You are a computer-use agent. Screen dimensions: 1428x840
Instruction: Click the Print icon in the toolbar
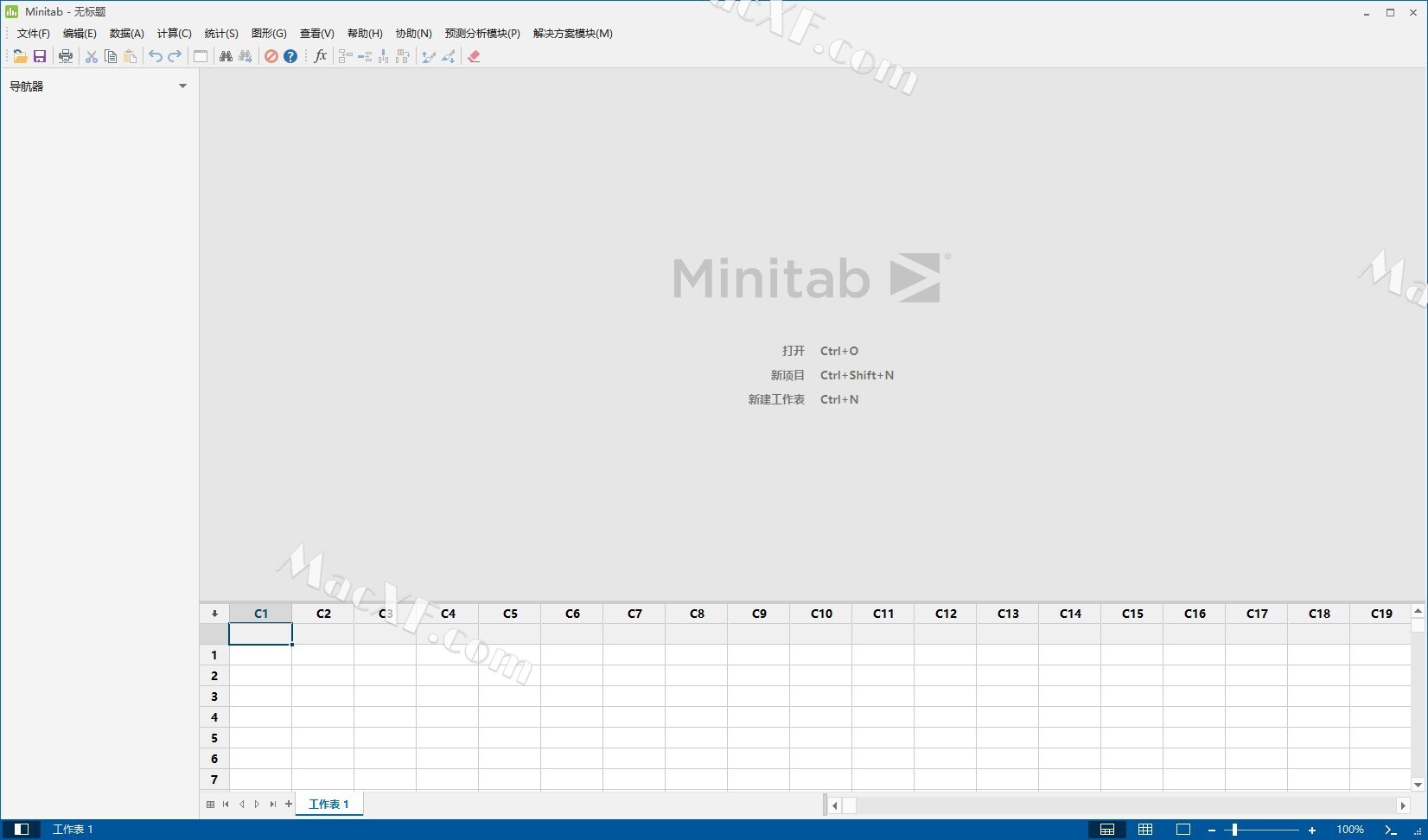66,56
